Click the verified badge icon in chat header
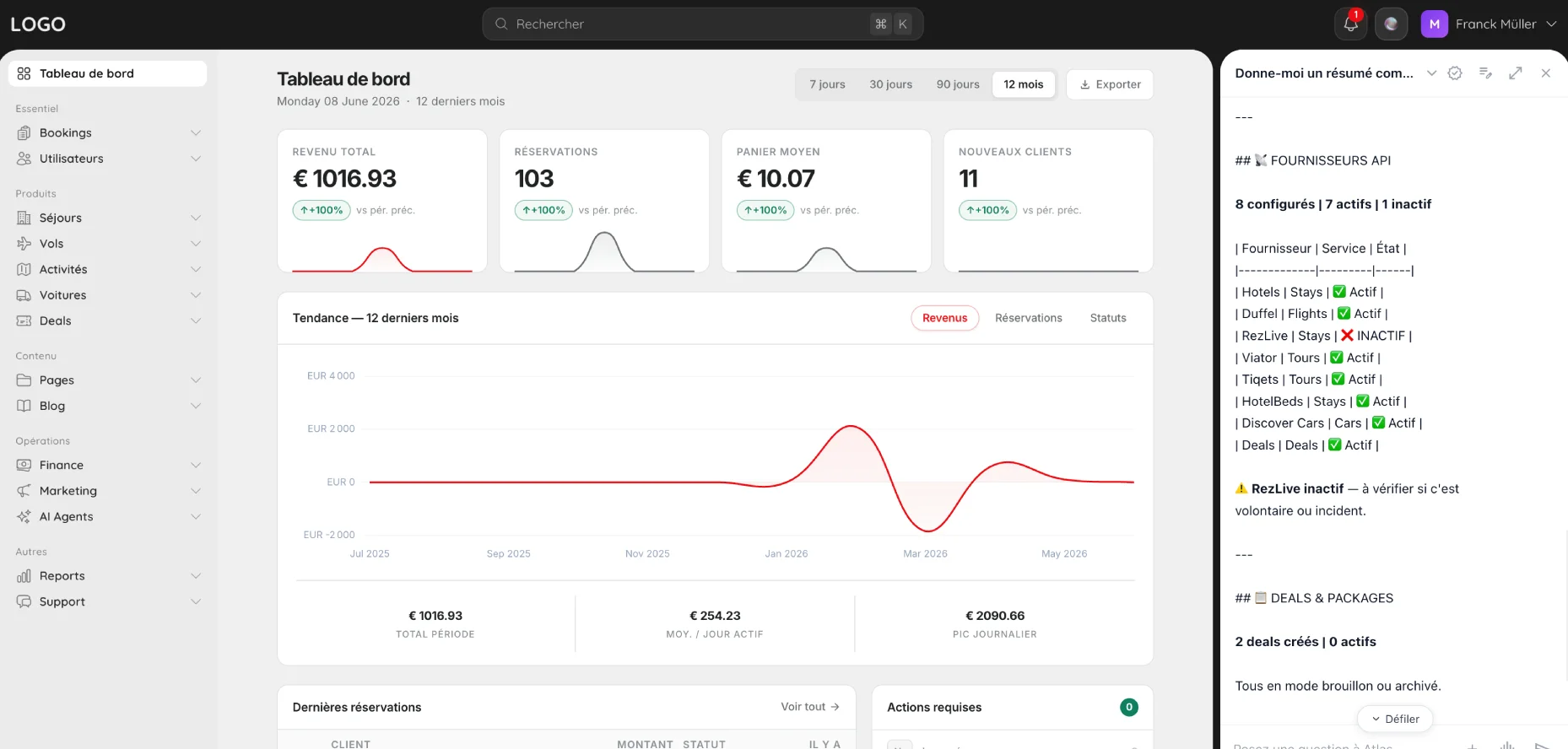Image resolution: width=1568 pixels, height=749 pixels. pyautogui.click(x=1455, y=73)
